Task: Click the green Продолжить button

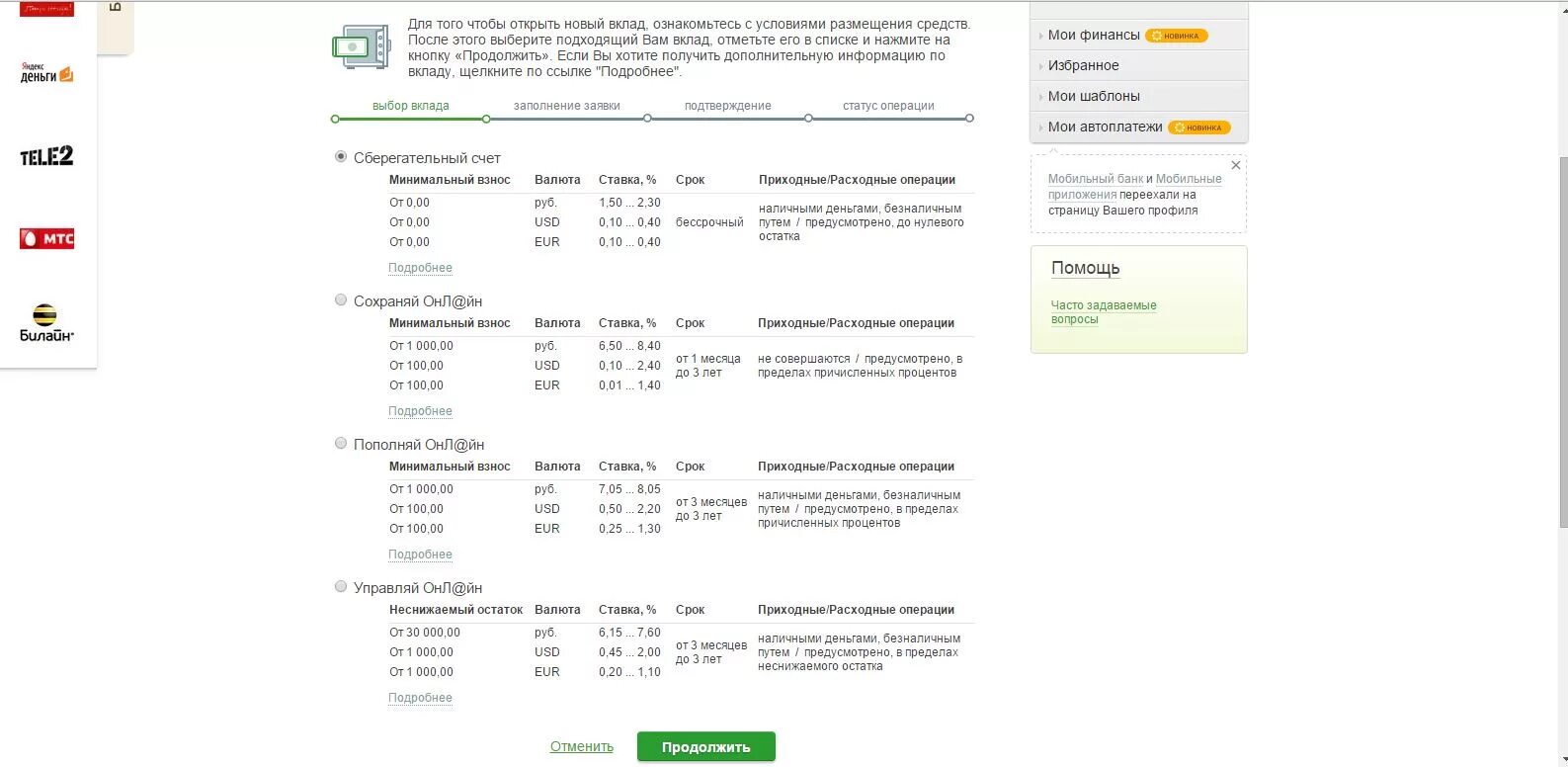Action: (706, 747)
